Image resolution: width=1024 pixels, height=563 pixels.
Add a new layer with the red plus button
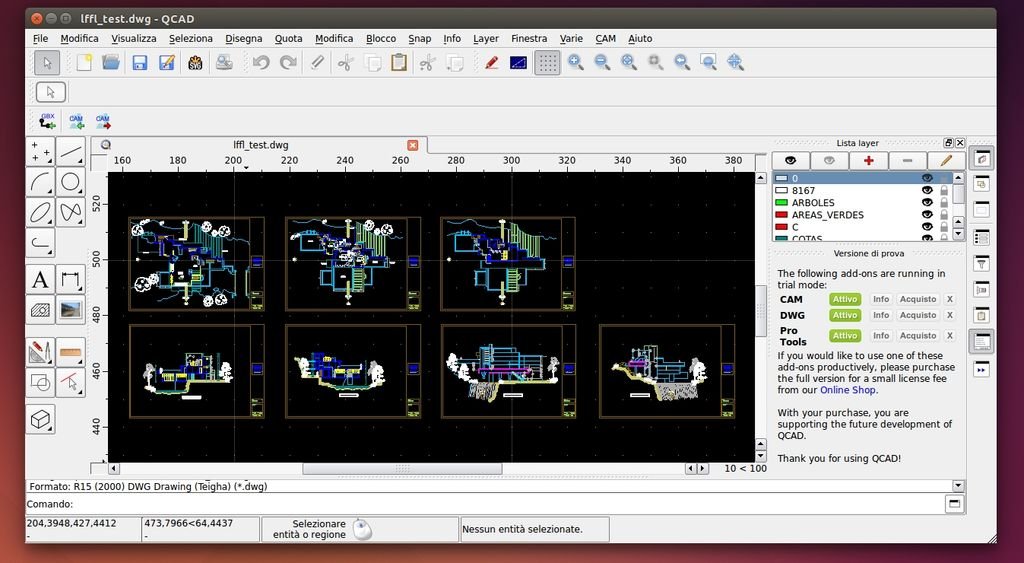click(x=868, y=160)
